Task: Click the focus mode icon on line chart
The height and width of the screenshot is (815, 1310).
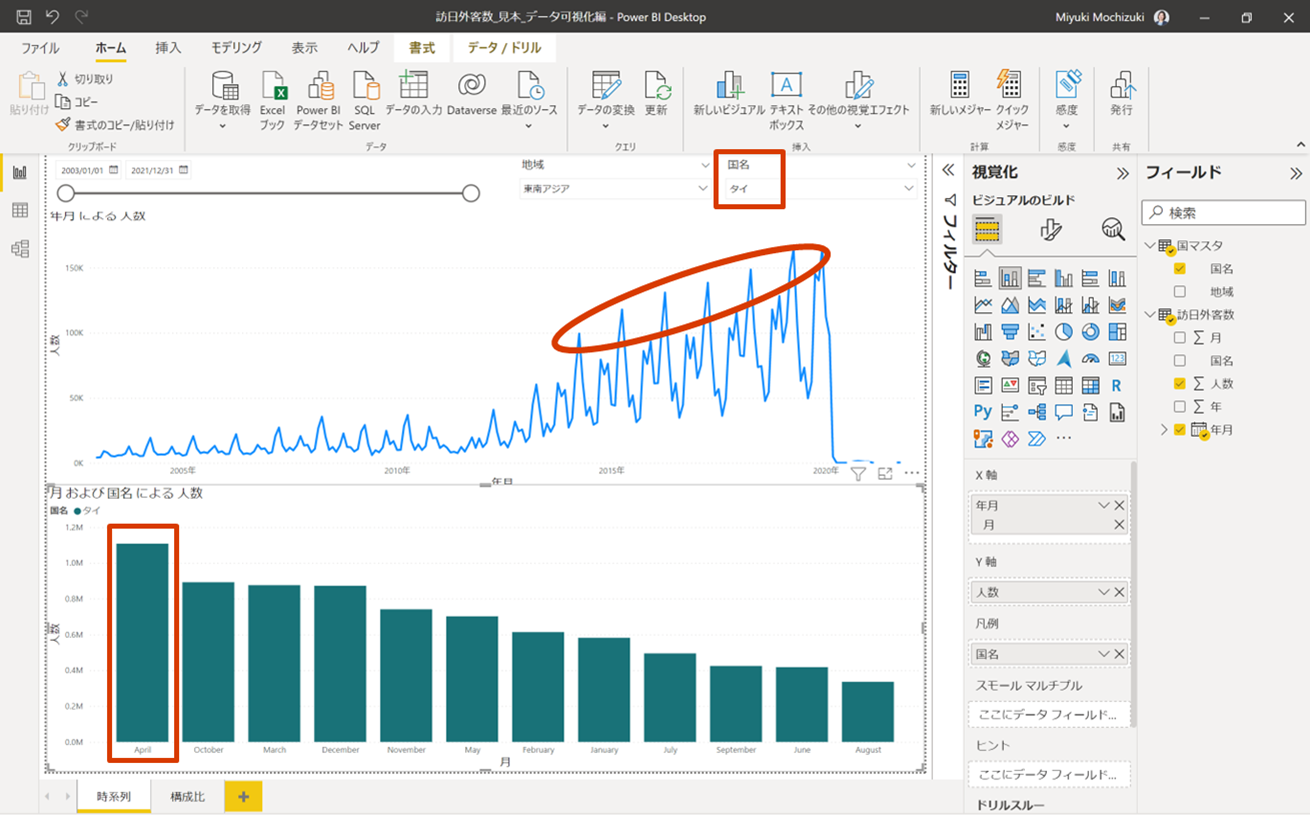Action: coord(885,473)
